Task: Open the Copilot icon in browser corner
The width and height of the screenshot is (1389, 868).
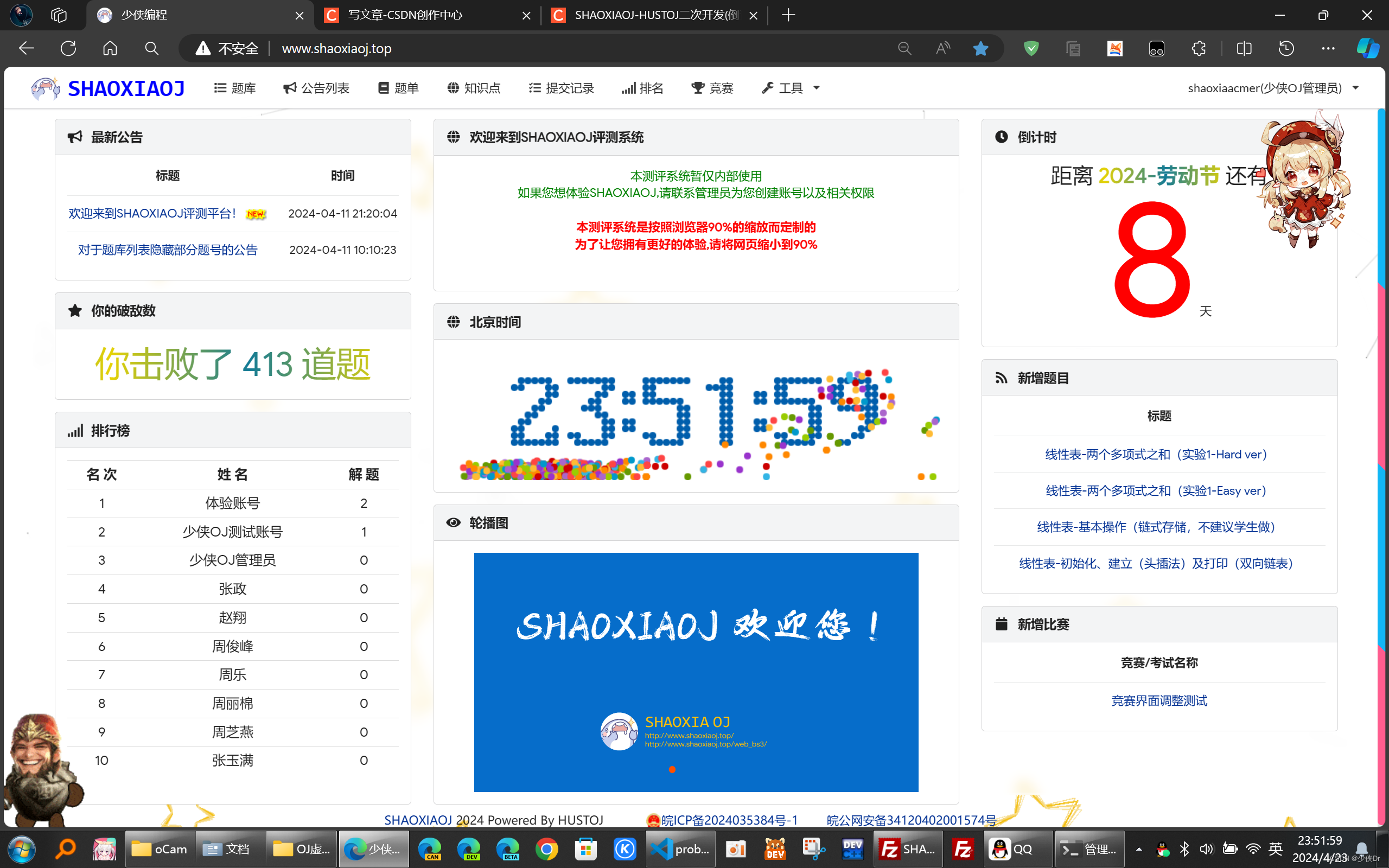Action: [1367, 48]
